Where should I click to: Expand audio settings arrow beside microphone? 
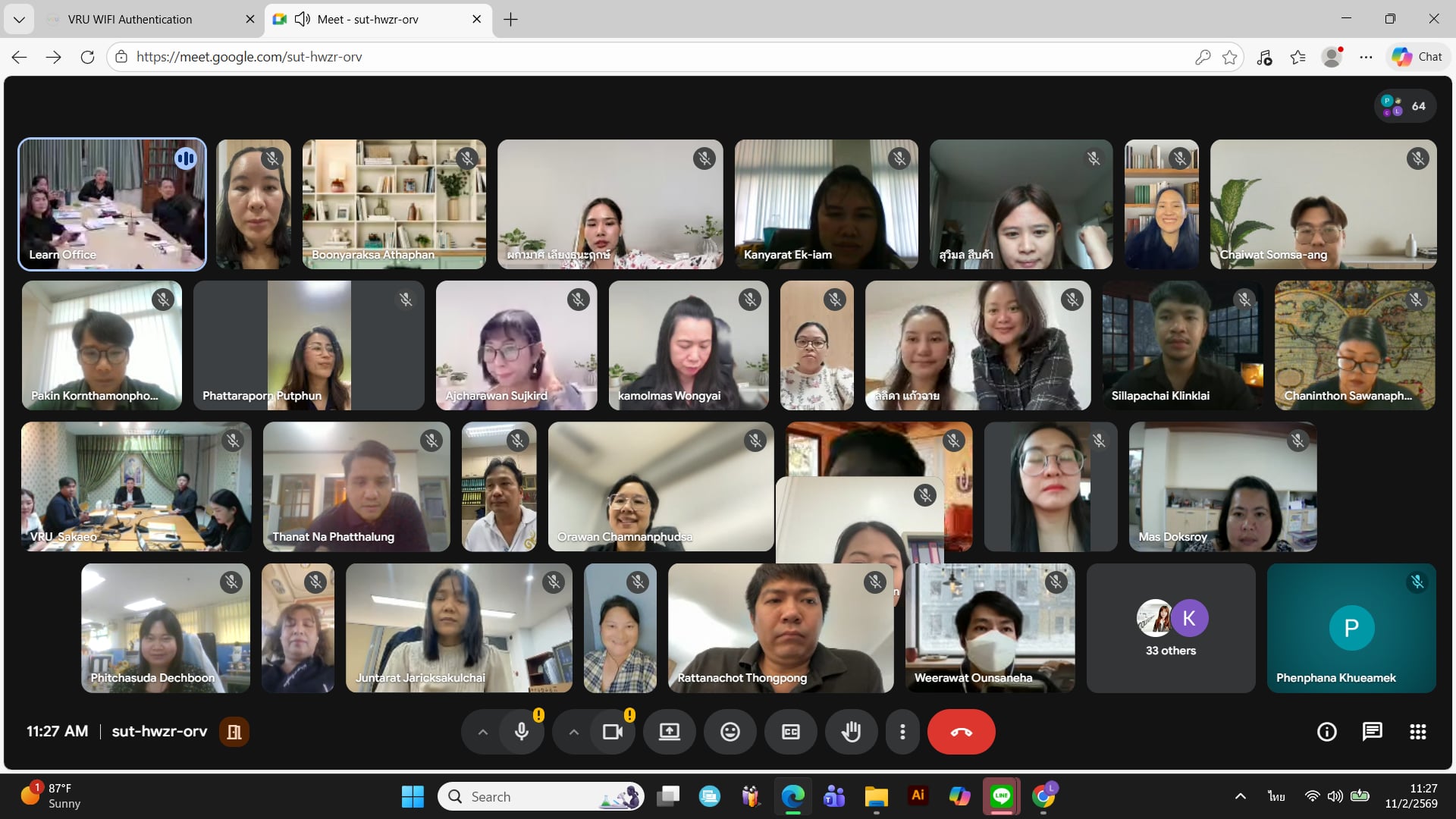coord(483,732)
